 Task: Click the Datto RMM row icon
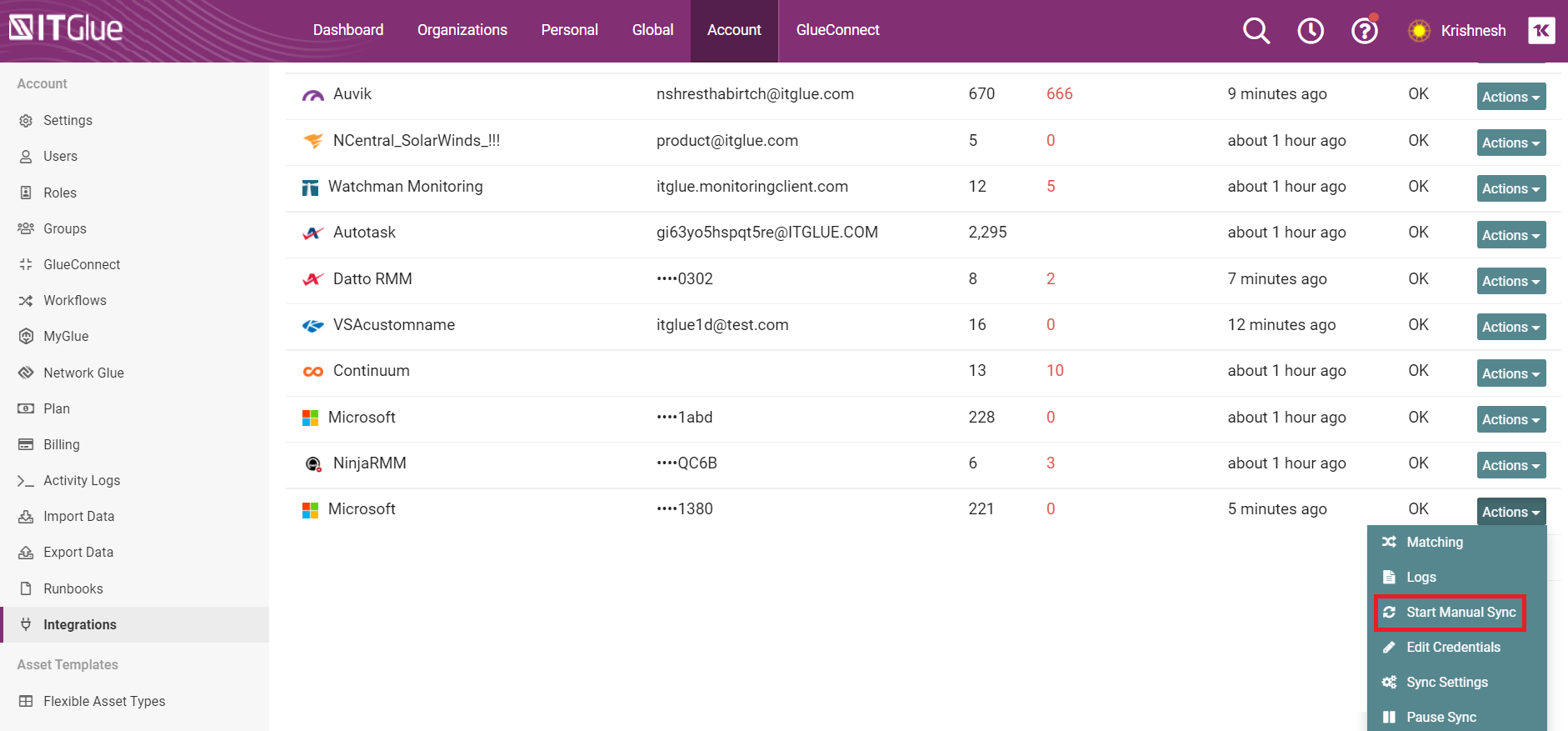pos(313,279)
